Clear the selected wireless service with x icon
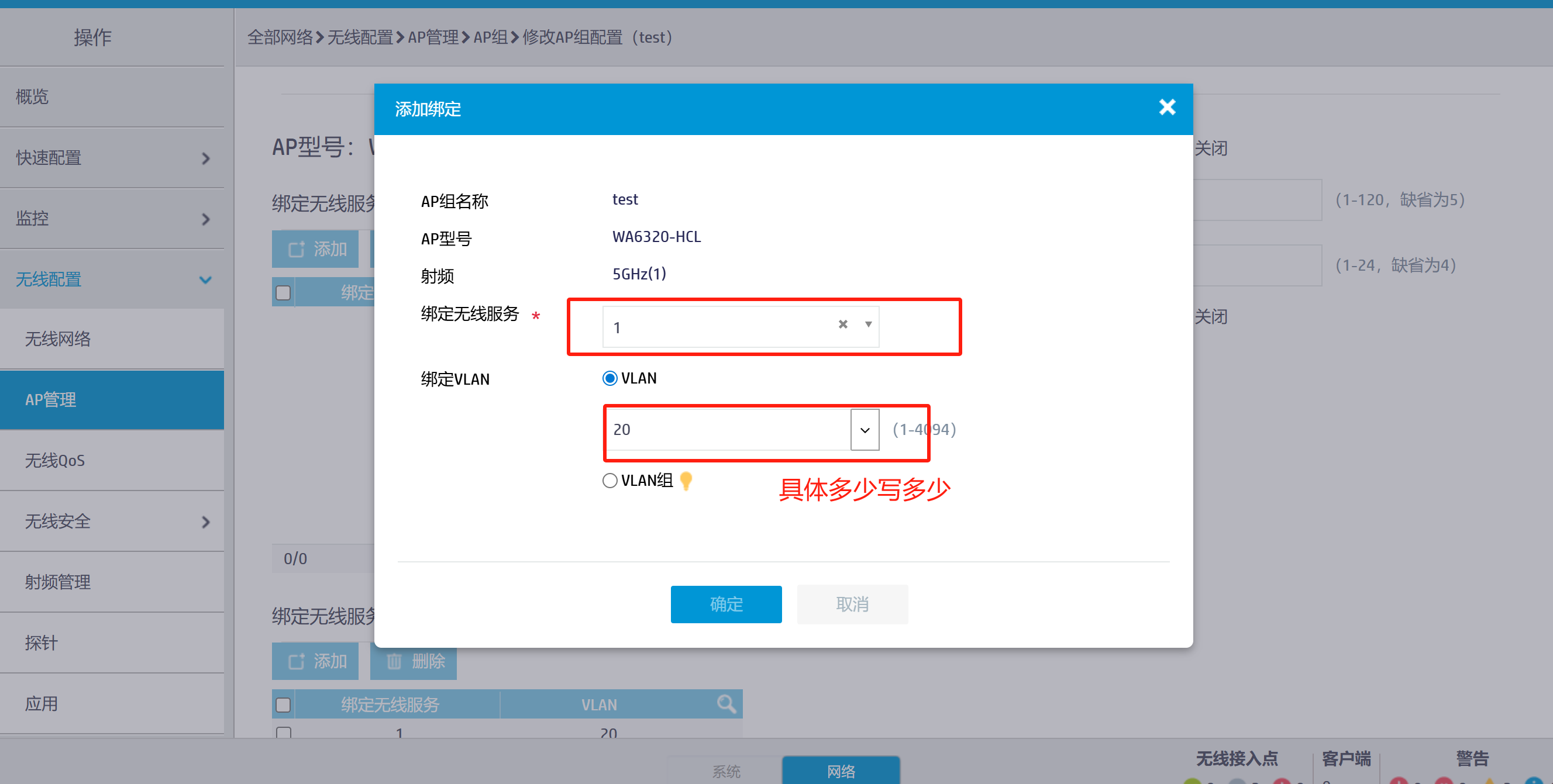1553x784 pixels. coord(842,324)
